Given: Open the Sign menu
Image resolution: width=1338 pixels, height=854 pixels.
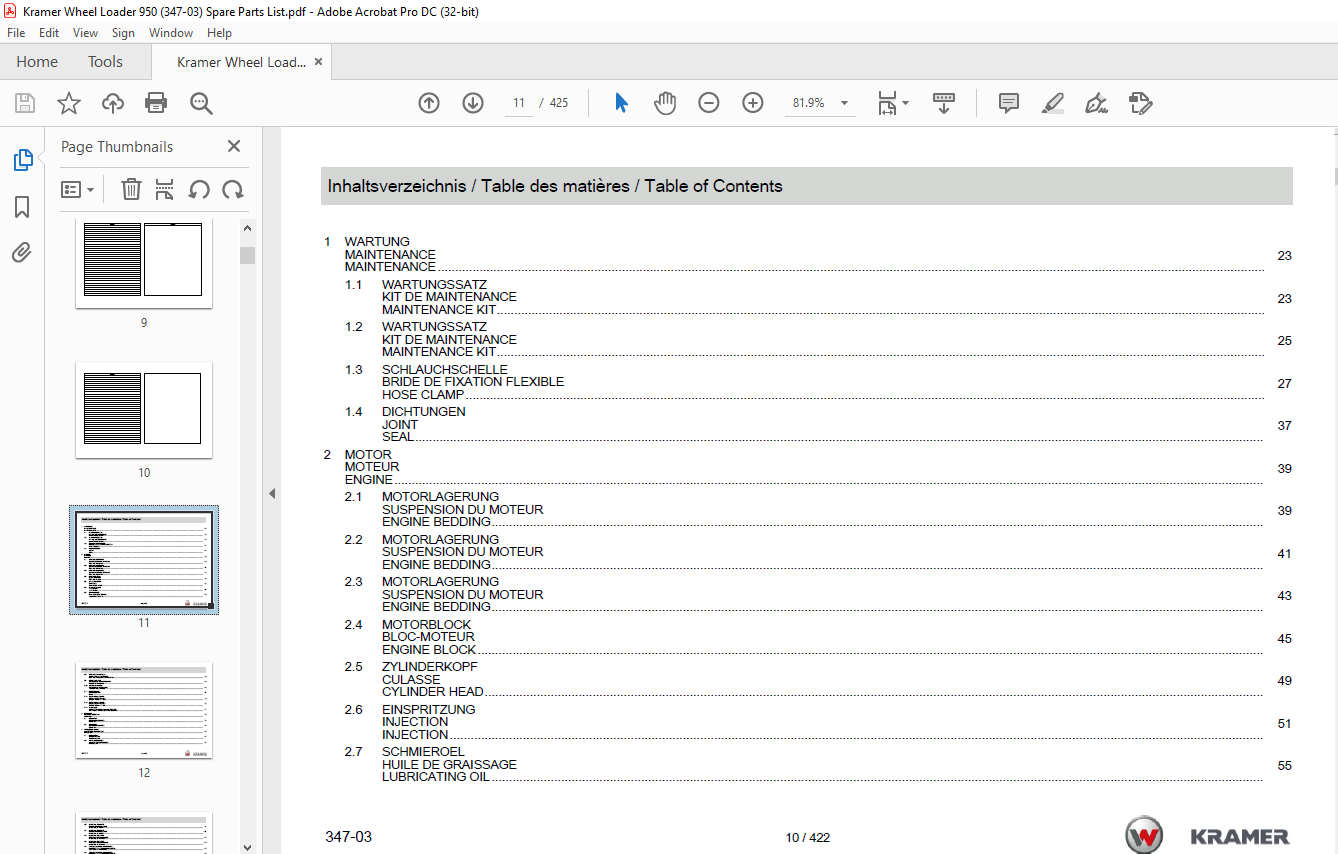Looking at the screenshot, I should (123, 33).
